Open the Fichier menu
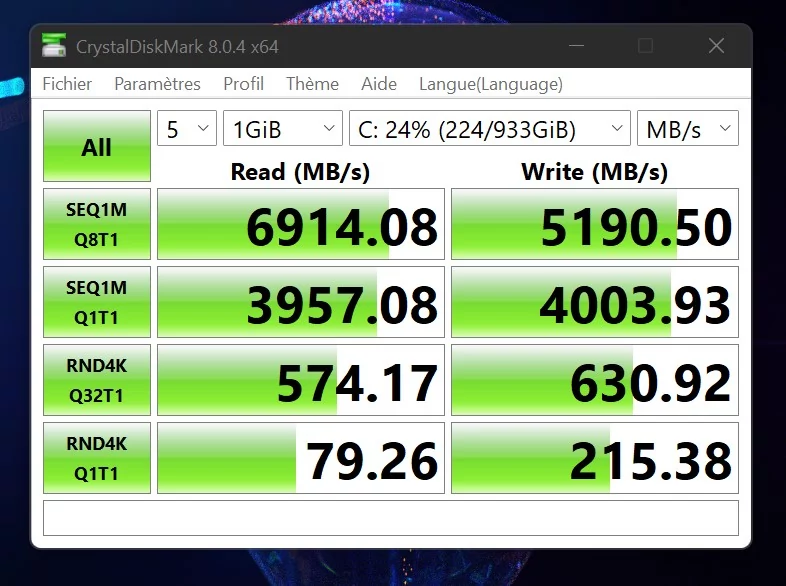786x586 pixels. (67, 84)
